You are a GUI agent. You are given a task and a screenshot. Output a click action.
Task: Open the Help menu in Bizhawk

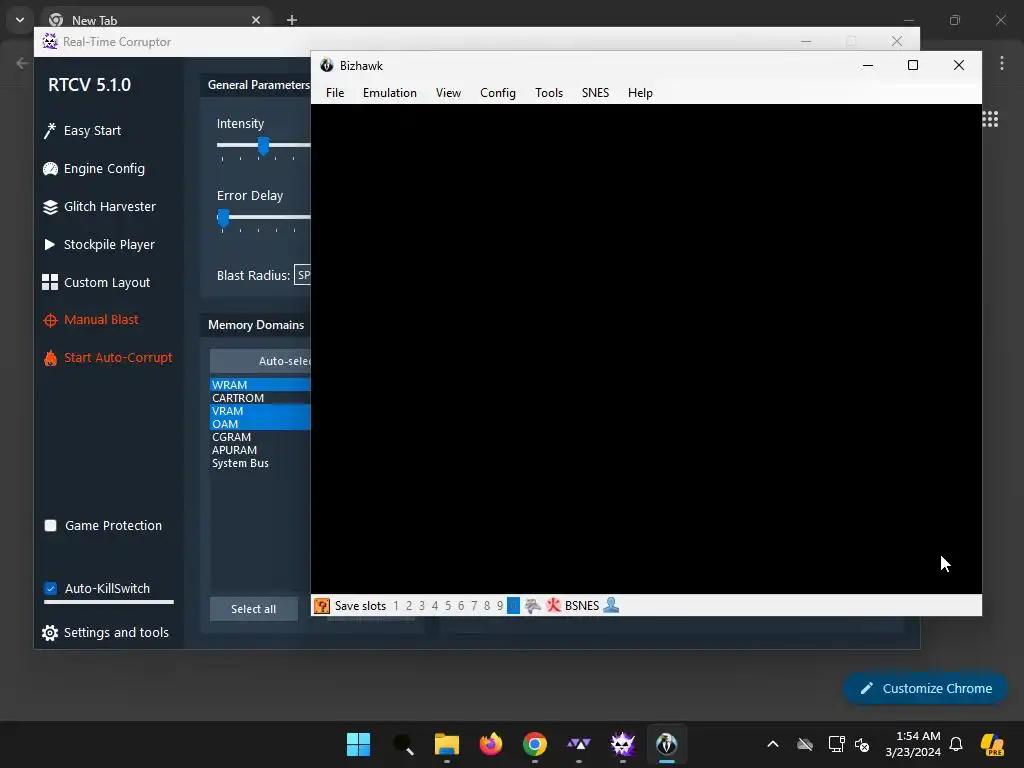tap(641, 93)
